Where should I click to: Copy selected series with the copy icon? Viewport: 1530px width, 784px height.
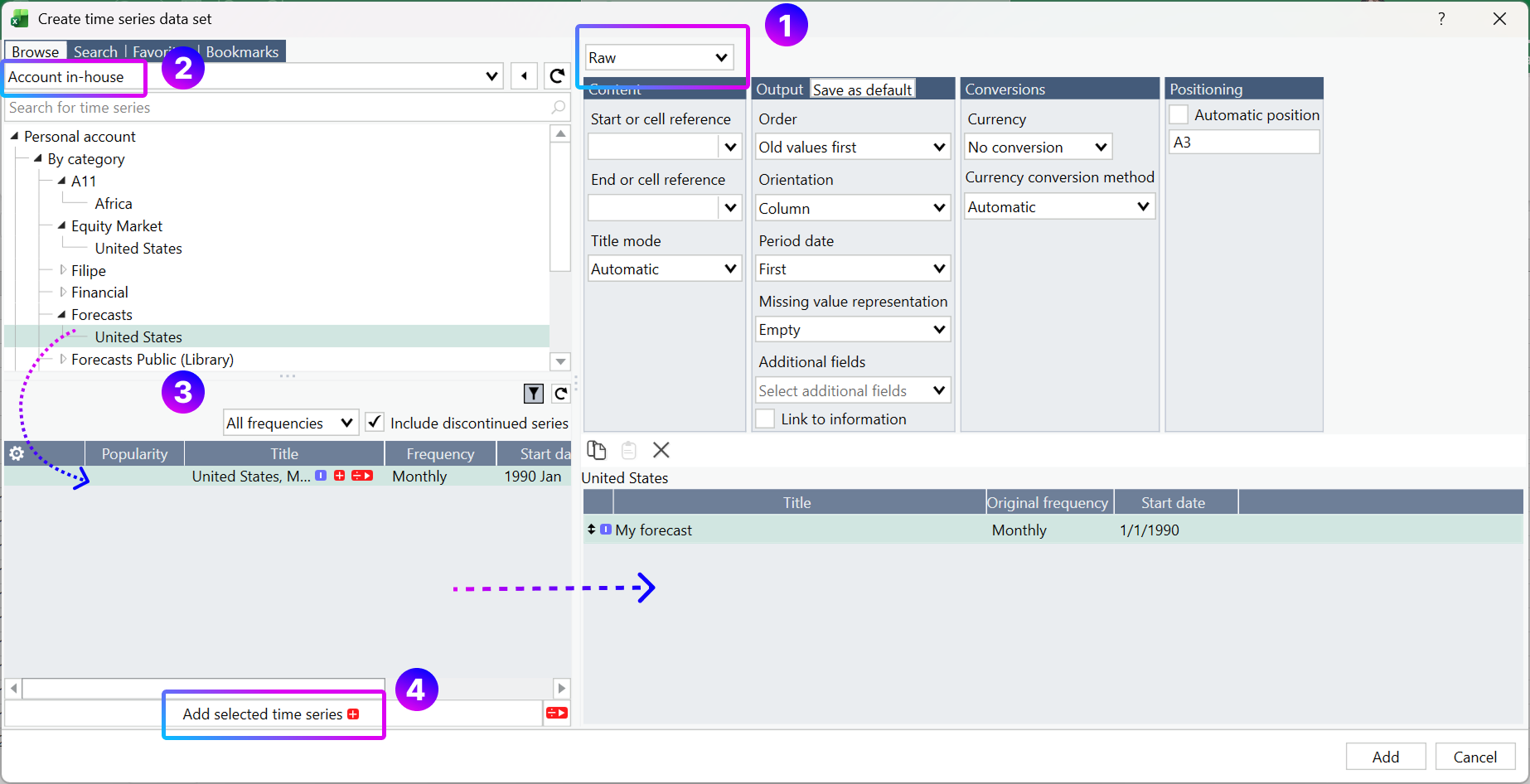pyautogui.click(x=597, y=450)
